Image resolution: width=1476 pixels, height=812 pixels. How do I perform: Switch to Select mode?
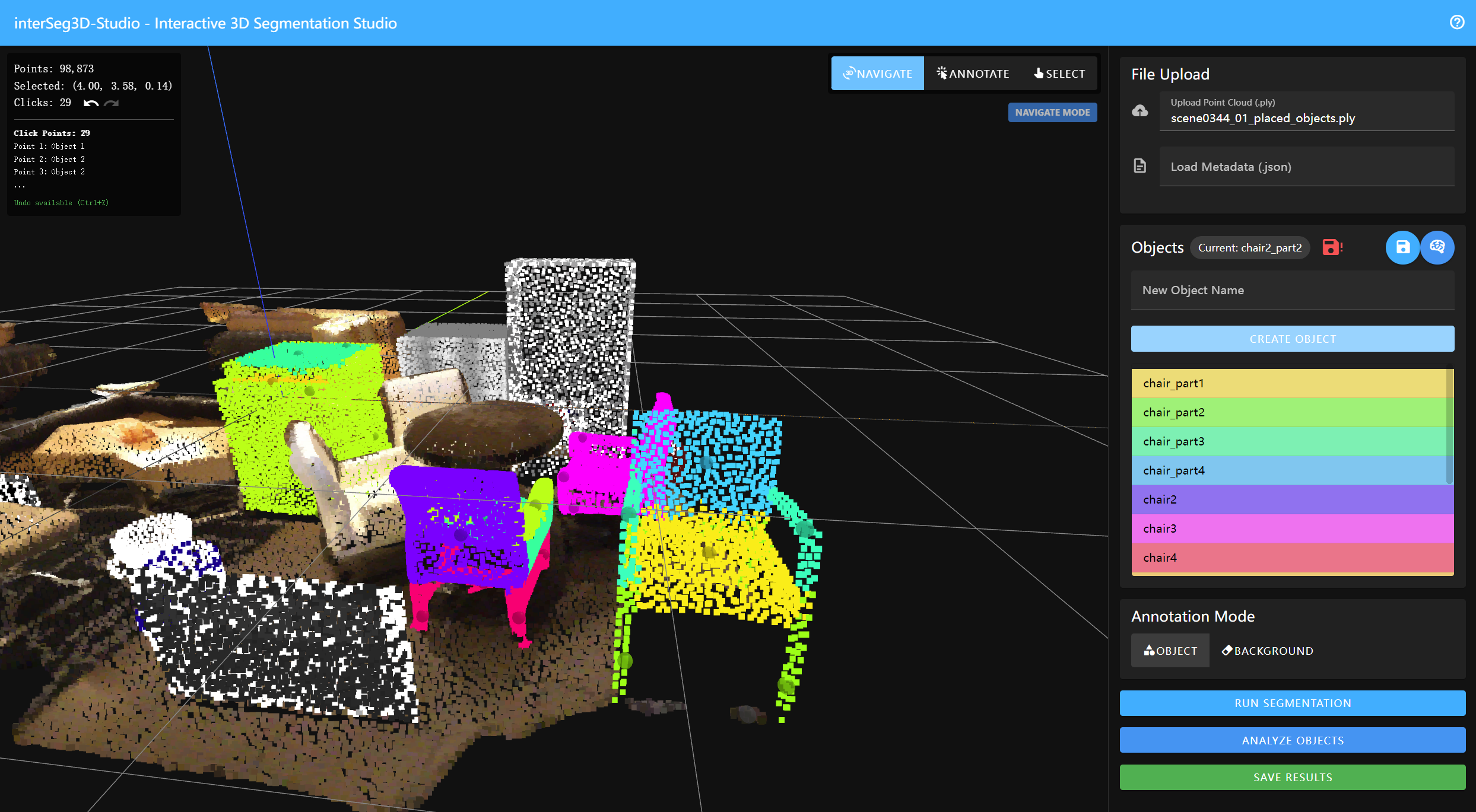[x=1059, y=74]
